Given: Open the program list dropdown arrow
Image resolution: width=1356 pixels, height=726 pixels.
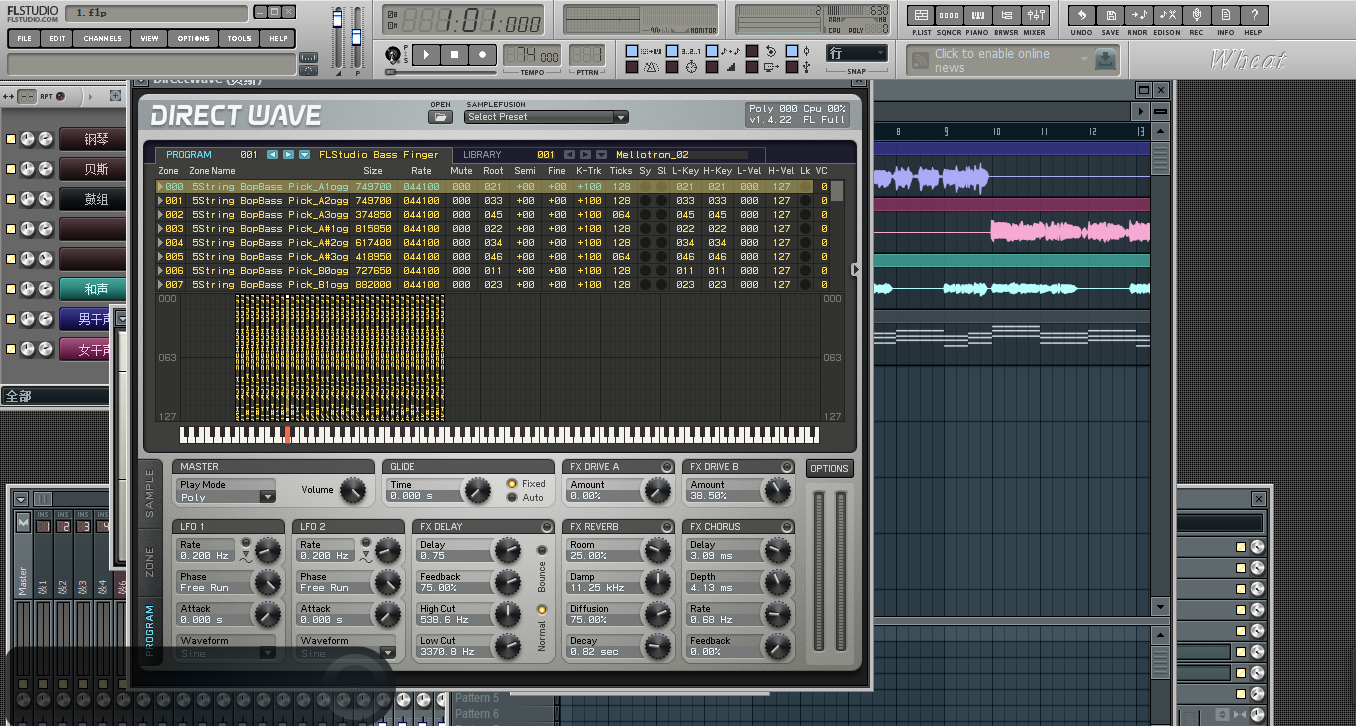Looking at the screenshot, I should click(304, 155).
